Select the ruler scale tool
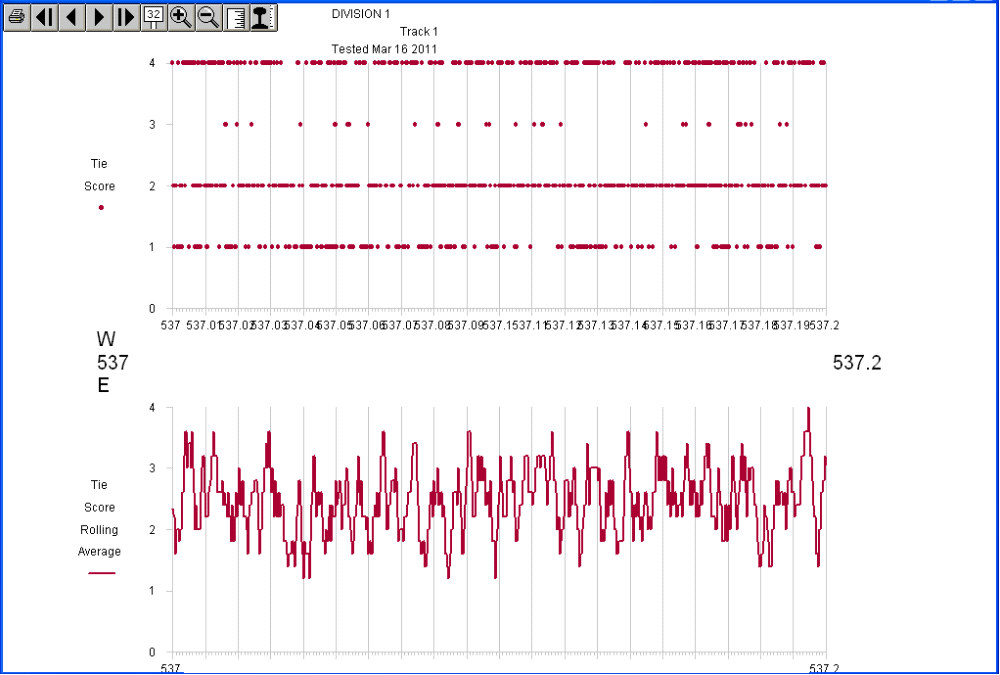 [x=236, y=17]
